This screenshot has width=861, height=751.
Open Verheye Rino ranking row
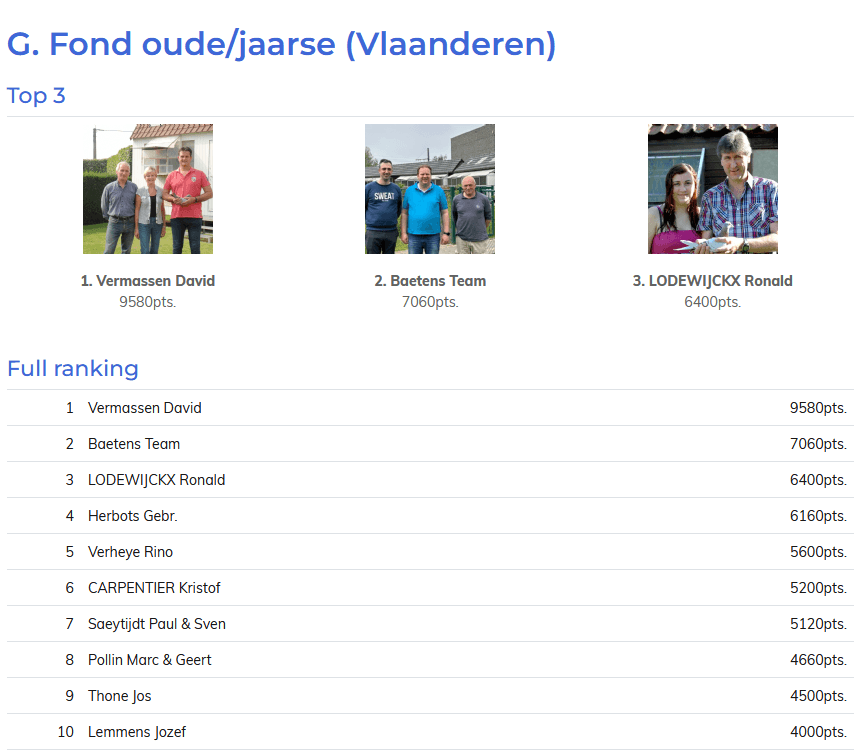(x=130, y=552)
